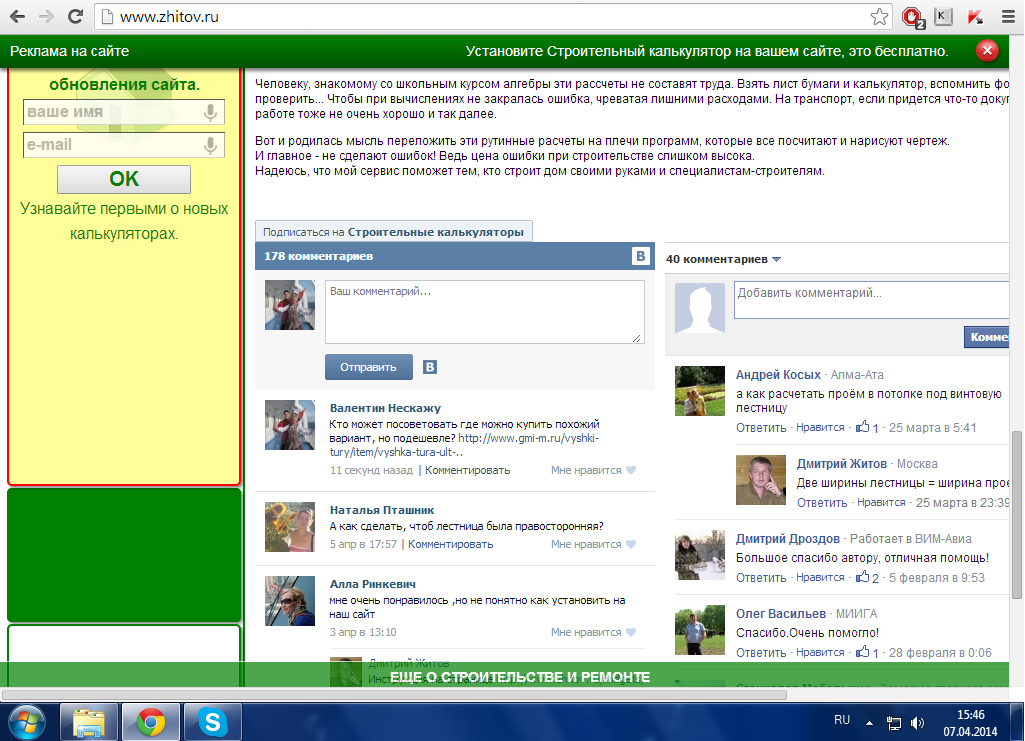1025x741 pixels.
Task: Click Реклама на сайте in the banner
Action: (x=69, y=51)
